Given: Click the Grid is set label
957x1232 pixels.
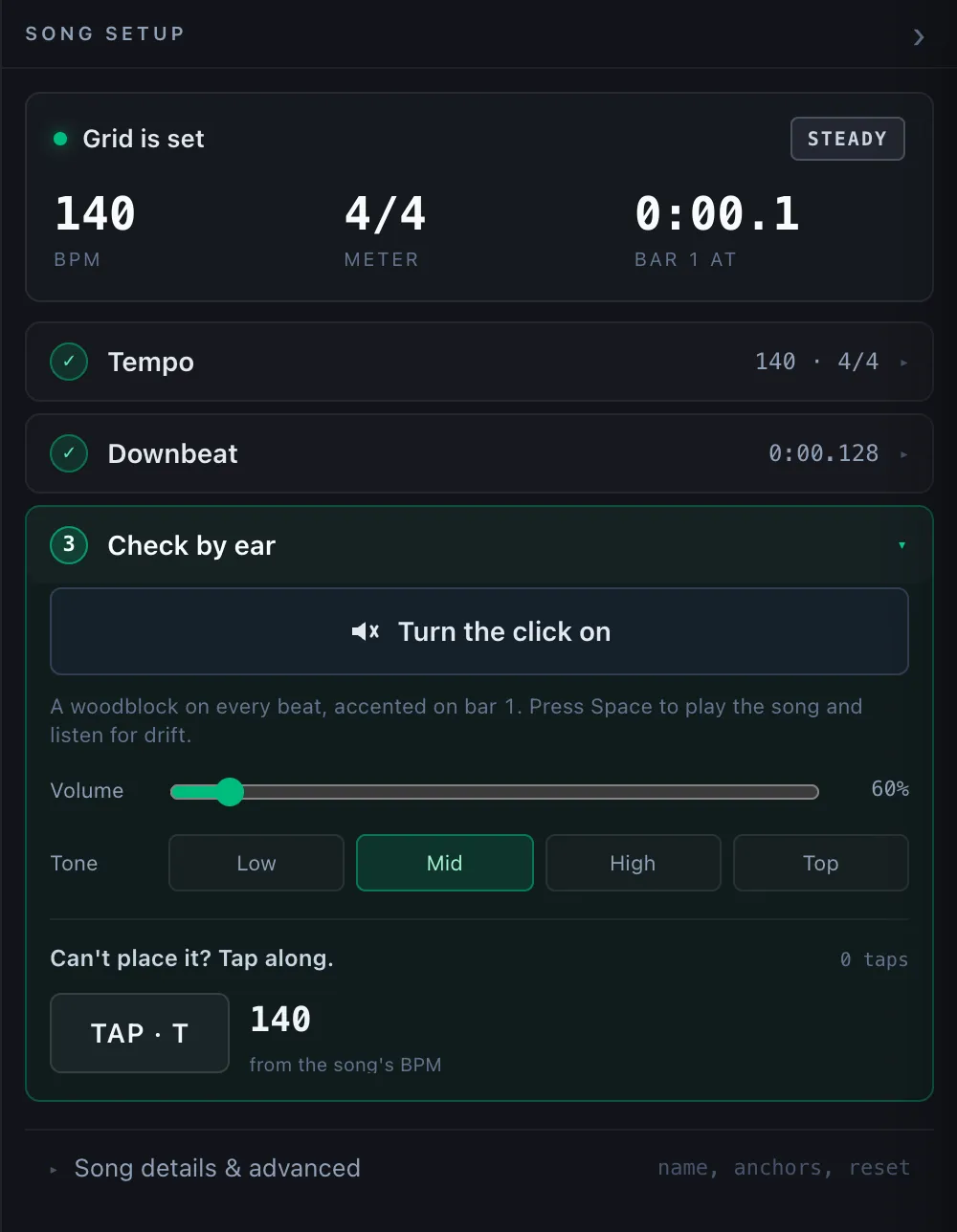Looking at the screenshot, I should (x=144, y=139).
